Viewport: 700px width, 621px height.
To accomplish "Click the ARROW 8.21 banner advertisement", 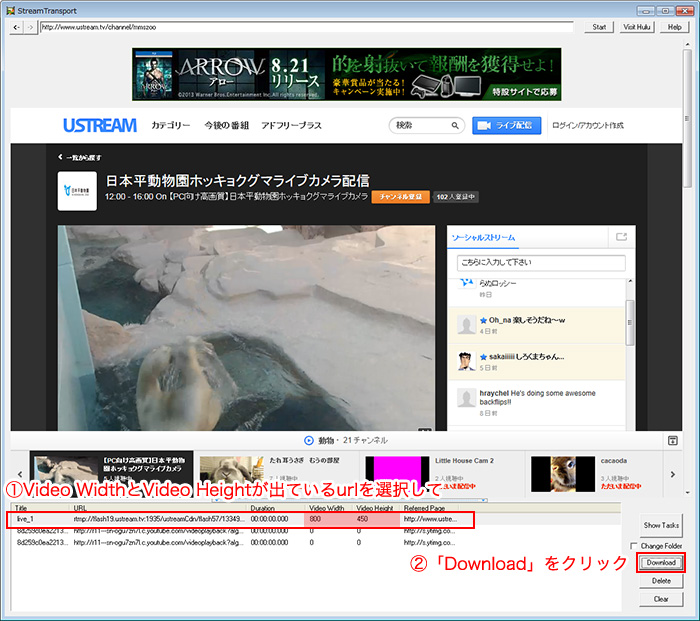I will (x=346, y=74).
